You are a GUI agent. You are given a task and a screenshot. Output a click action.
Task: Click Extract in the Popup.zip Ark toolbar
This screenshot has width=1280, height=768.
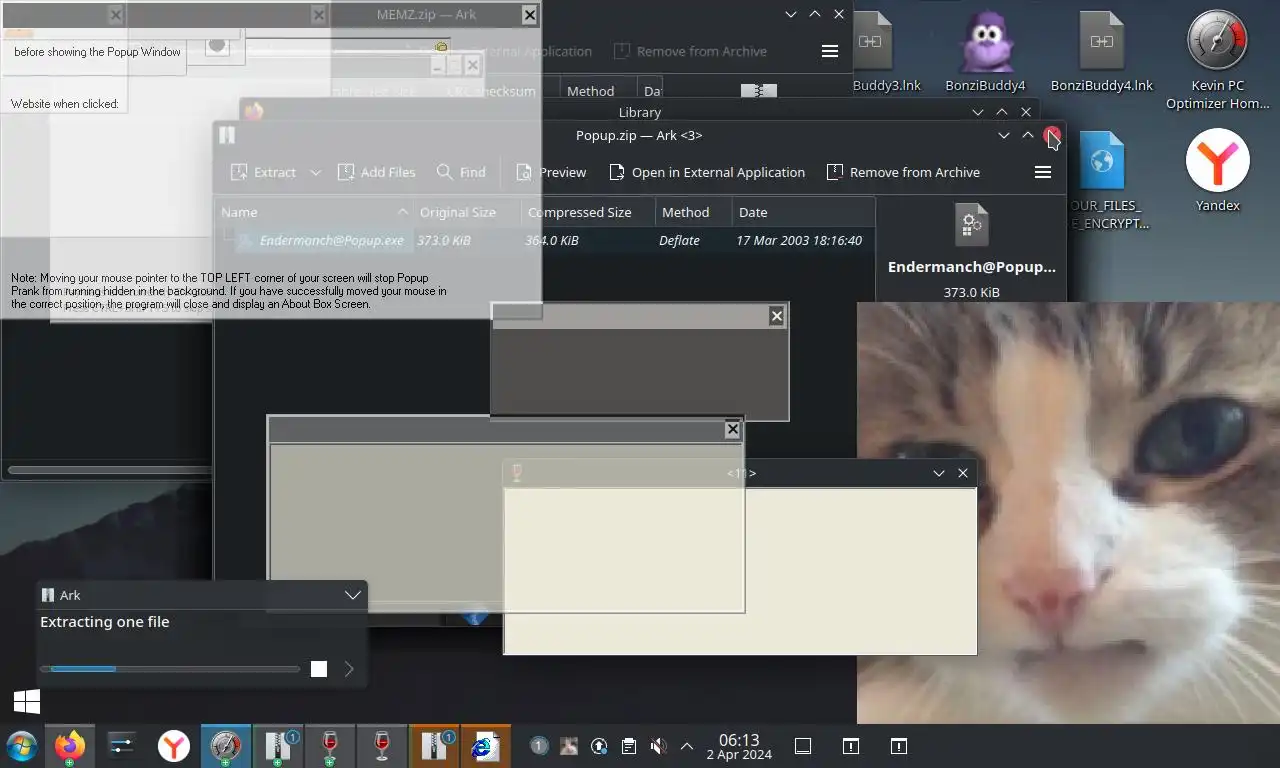263,172
